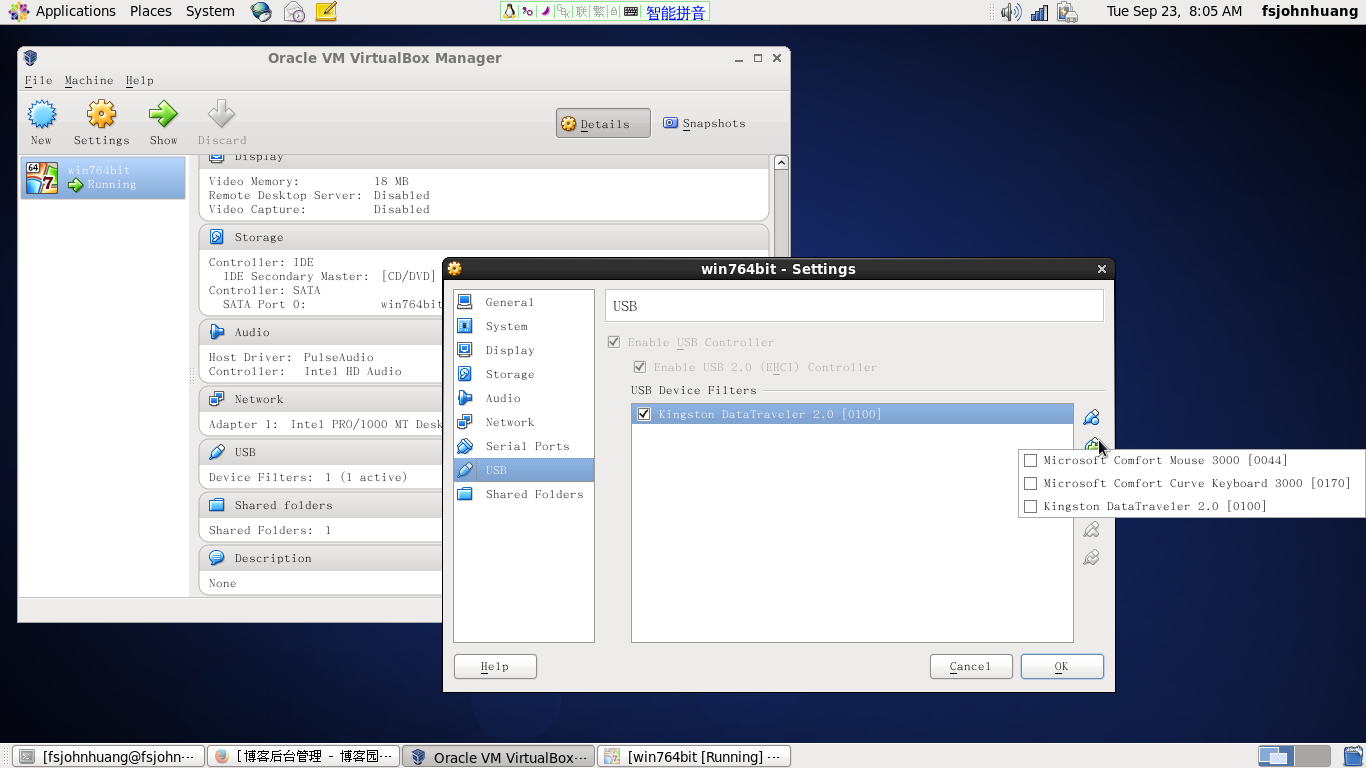The width and height of the screenshot is (1366, 768).
Task: Open the fsjohnhuang user menu
Action: coord(1309,11)
